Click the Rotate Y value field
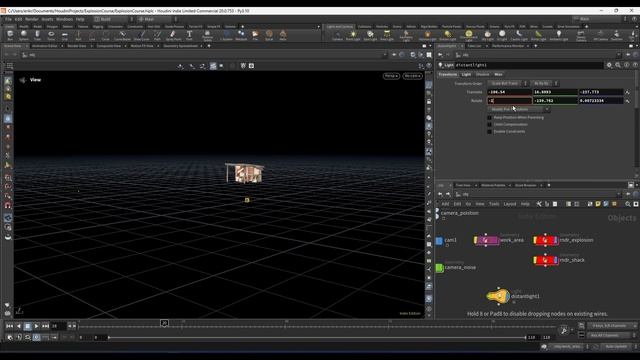 pyautogui.click(x=555, y=100)
